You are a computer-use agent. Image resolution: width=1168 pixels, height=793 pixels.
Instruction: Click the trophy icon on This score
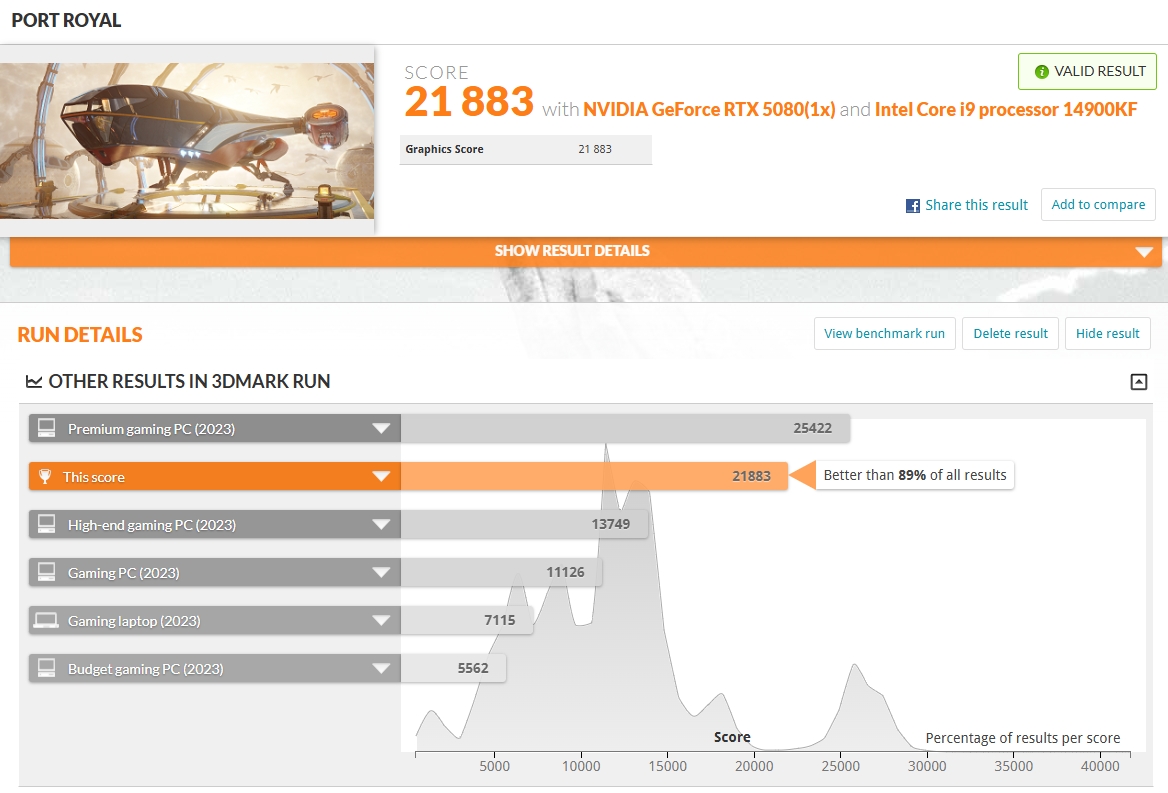coord(45,477)
